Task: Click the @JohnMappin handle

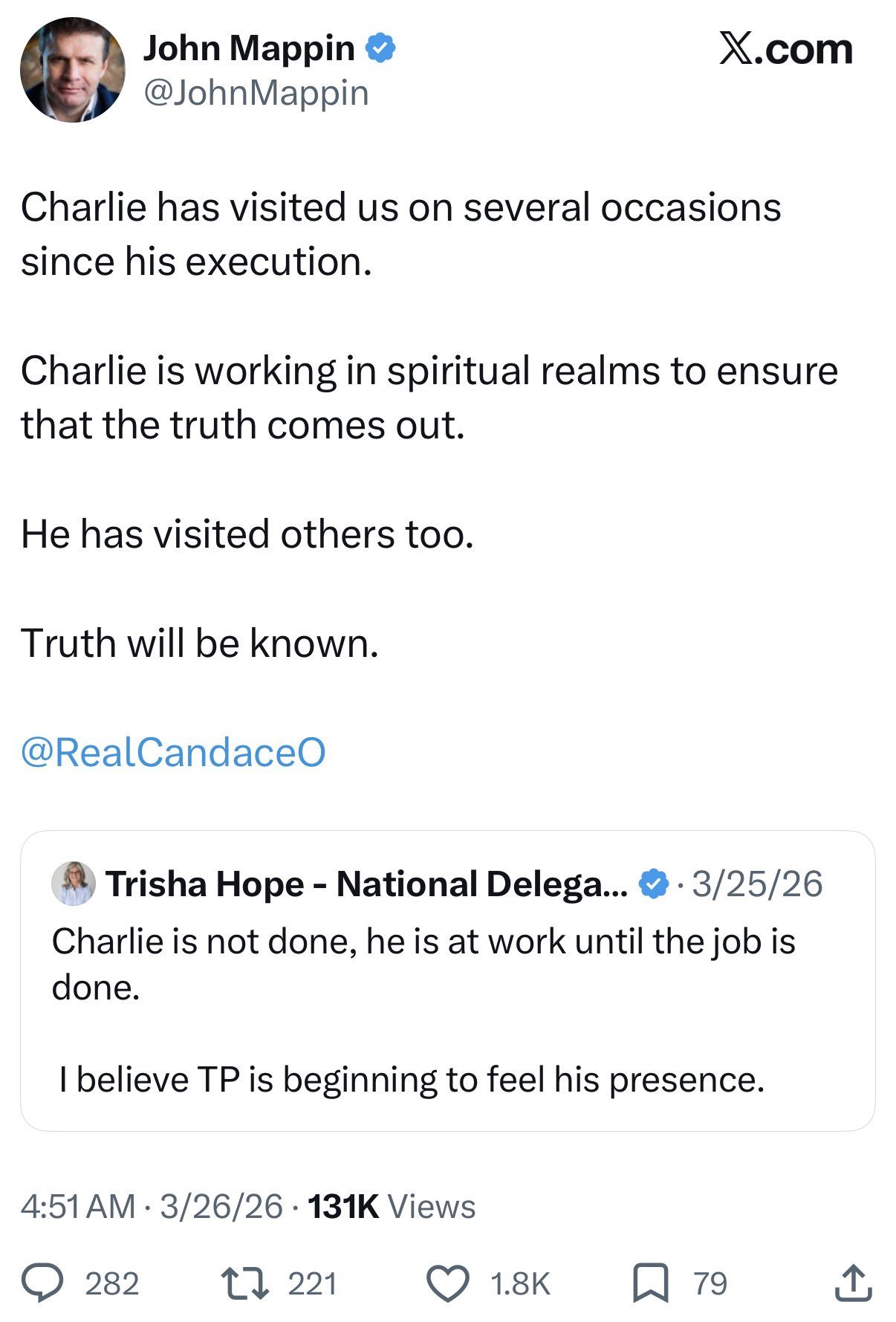Action: point(256,93)
